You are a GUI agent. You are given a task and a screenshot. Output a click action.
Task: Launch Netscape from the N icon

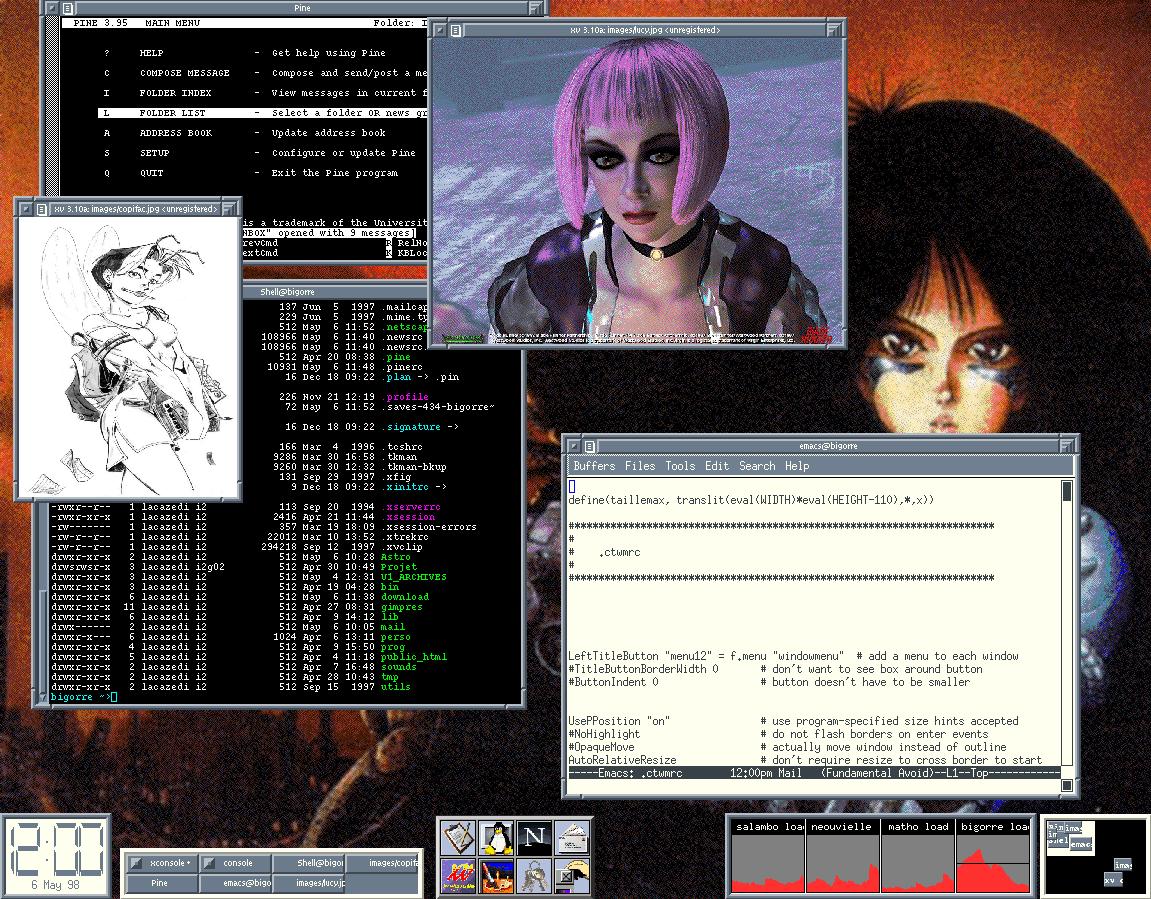[534, 837]
